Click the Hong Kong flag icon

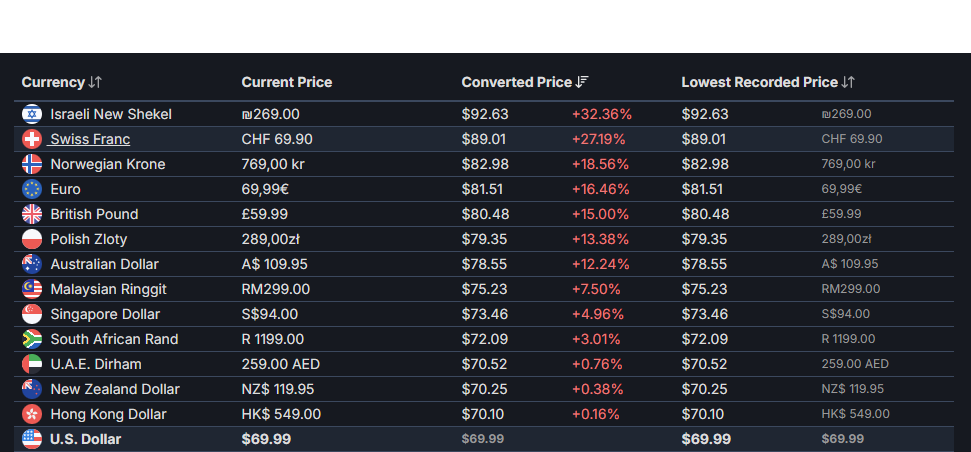pyautogui.click(x=32, y=414)
